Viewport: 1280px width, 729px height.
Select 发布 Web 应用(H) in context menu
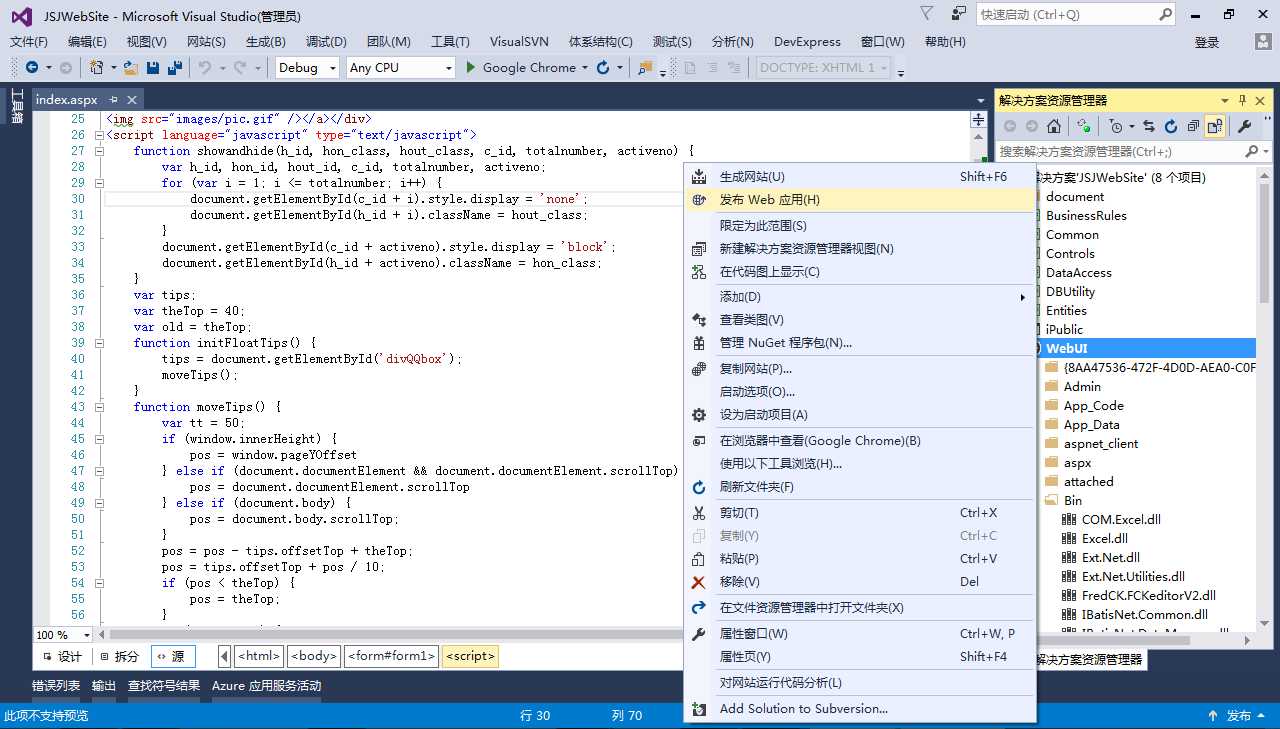[861, 200]
